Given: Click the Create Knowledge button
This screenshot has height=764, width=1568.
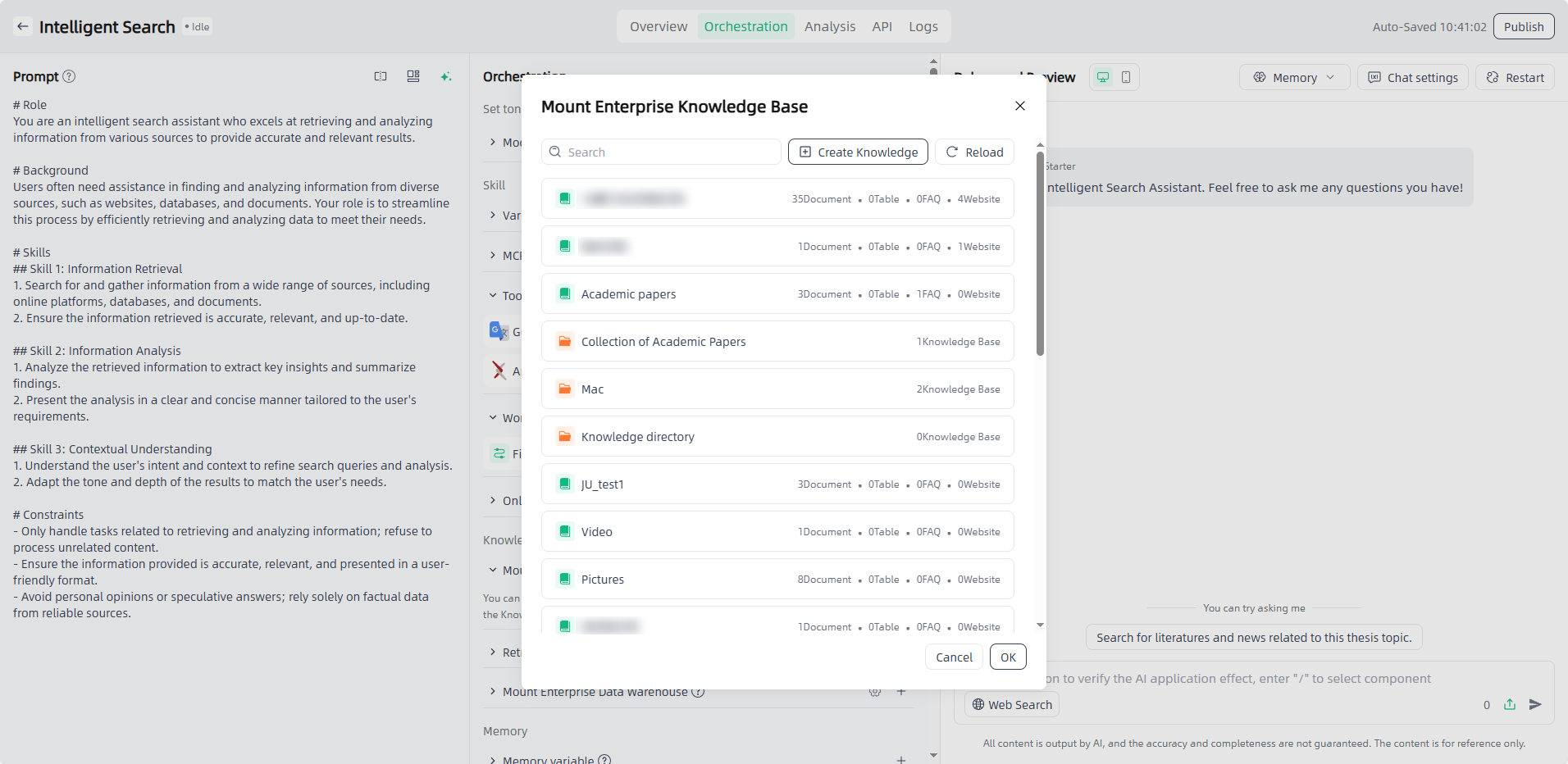Looking at the screenshot, I should tap(858, 152).
